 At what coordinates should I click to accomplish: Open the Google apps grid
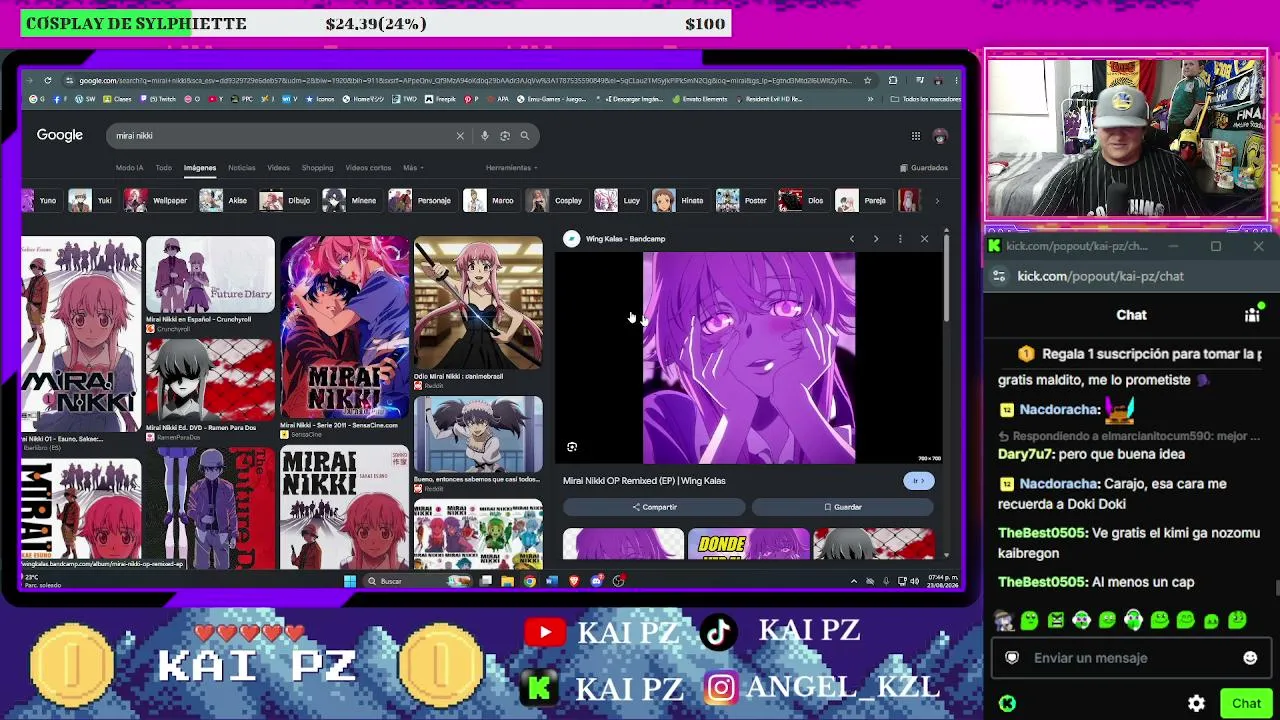pyautogui.click(x=915, y=136)
